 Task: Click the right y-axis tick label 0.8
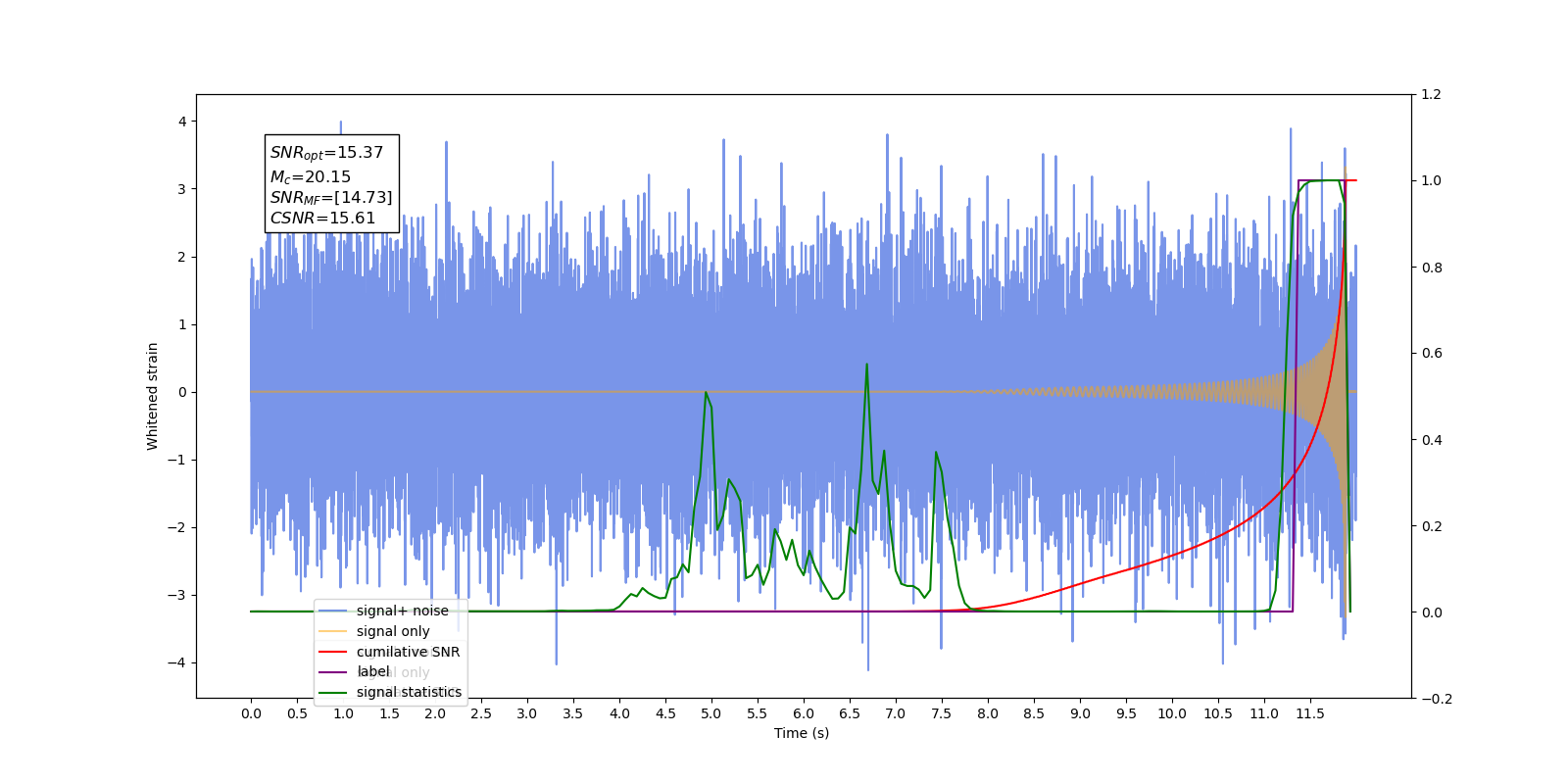(x=1431, y=267)
